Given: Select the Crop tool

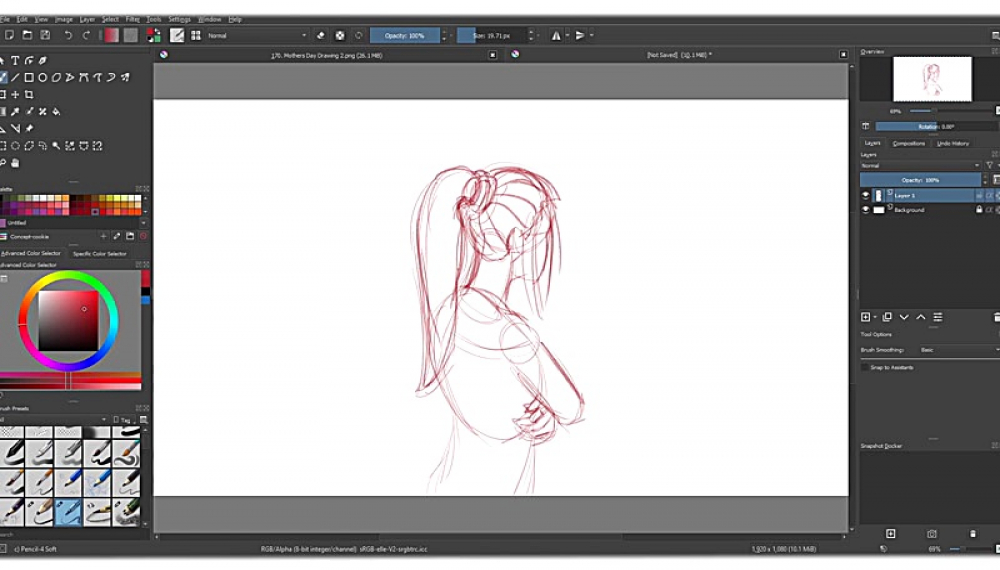Looking at the screenshot, I should (x=29, y=94).
